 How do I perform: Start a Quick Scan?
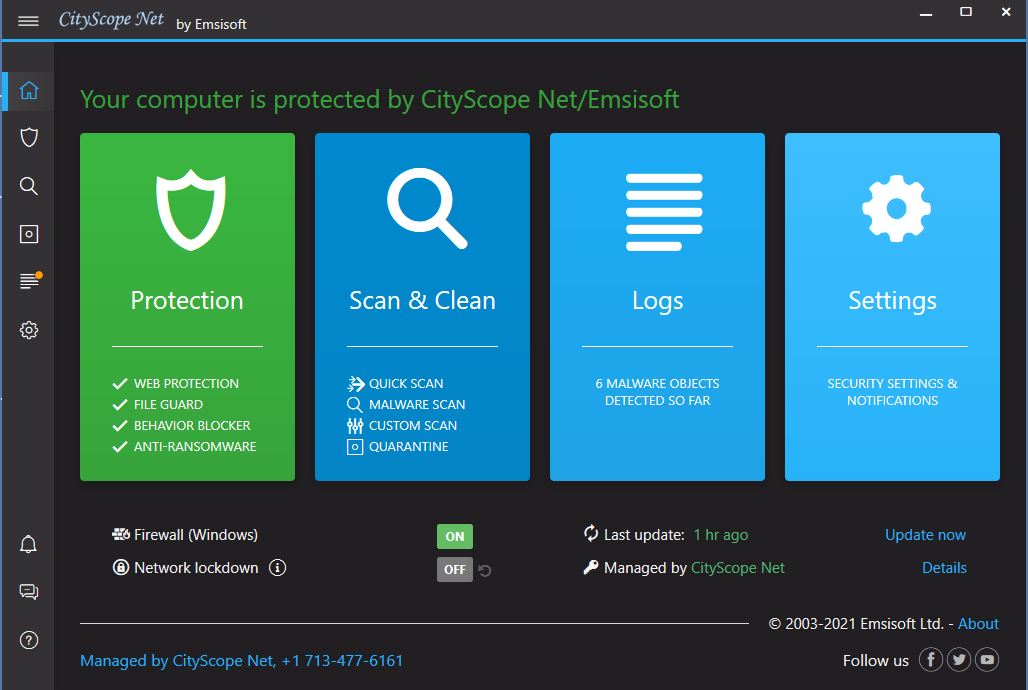(x=405, y=383)
